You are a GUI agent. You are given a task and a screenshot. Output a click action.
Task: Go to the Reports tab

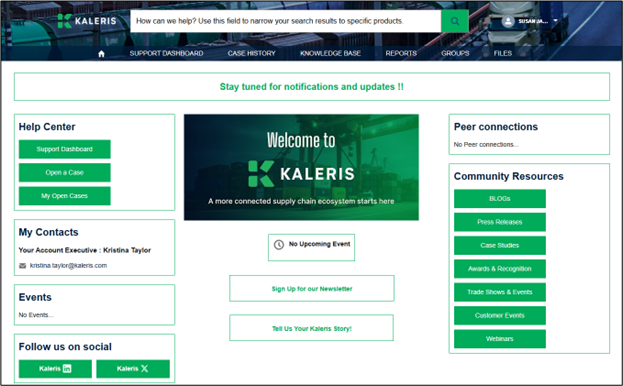point(401,53)
